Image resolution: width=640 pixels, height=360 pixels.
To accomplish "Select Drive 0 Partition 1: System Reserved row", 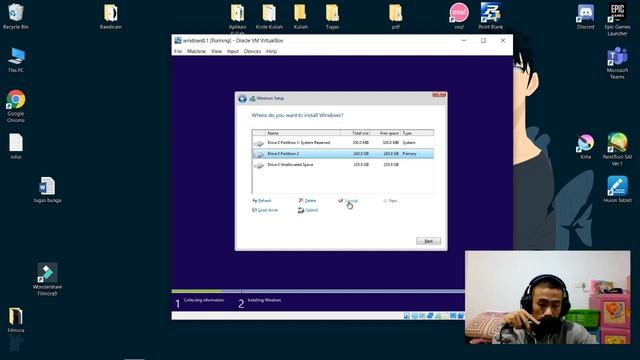I will pos(343,143).
